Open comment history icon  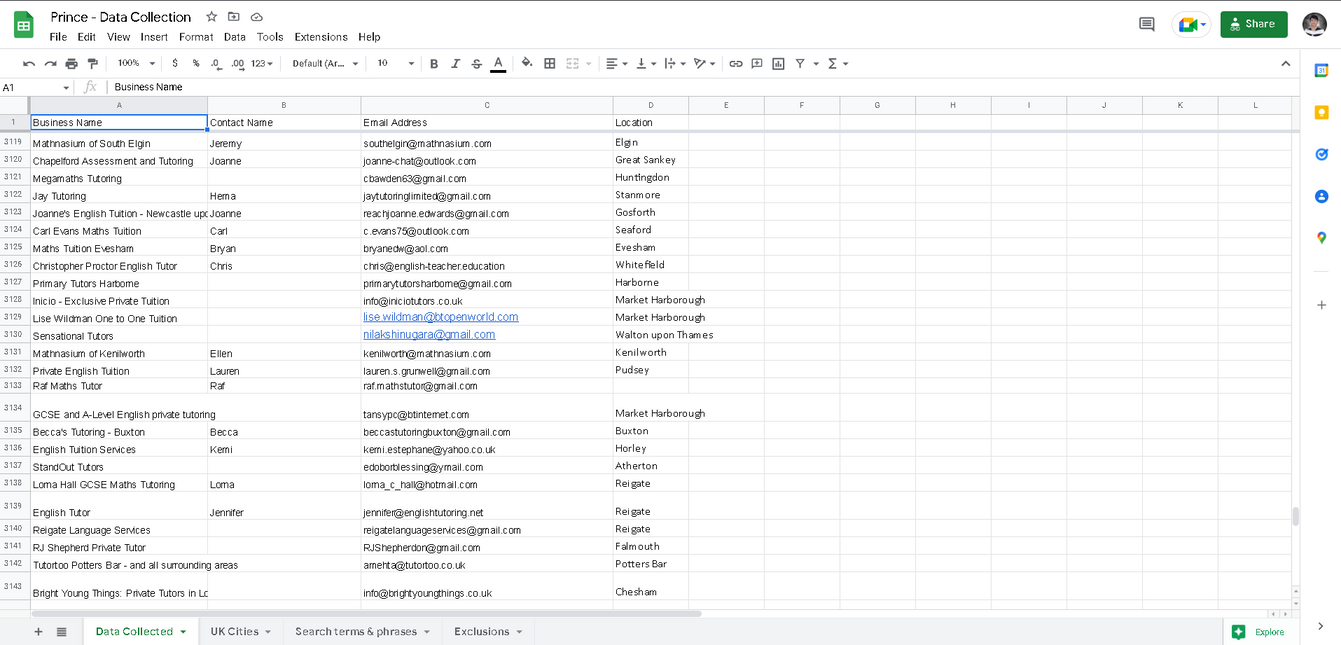coord(1147,24)
